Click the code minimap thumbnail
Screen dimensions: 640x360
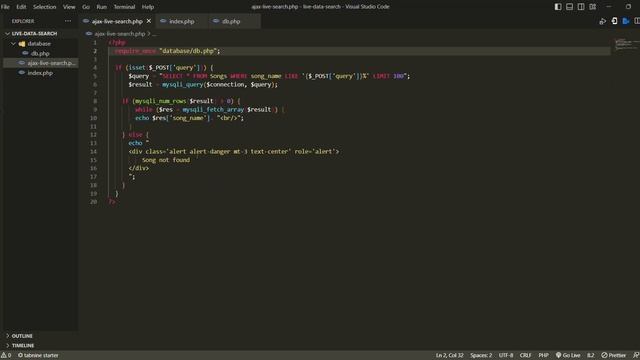627,44
